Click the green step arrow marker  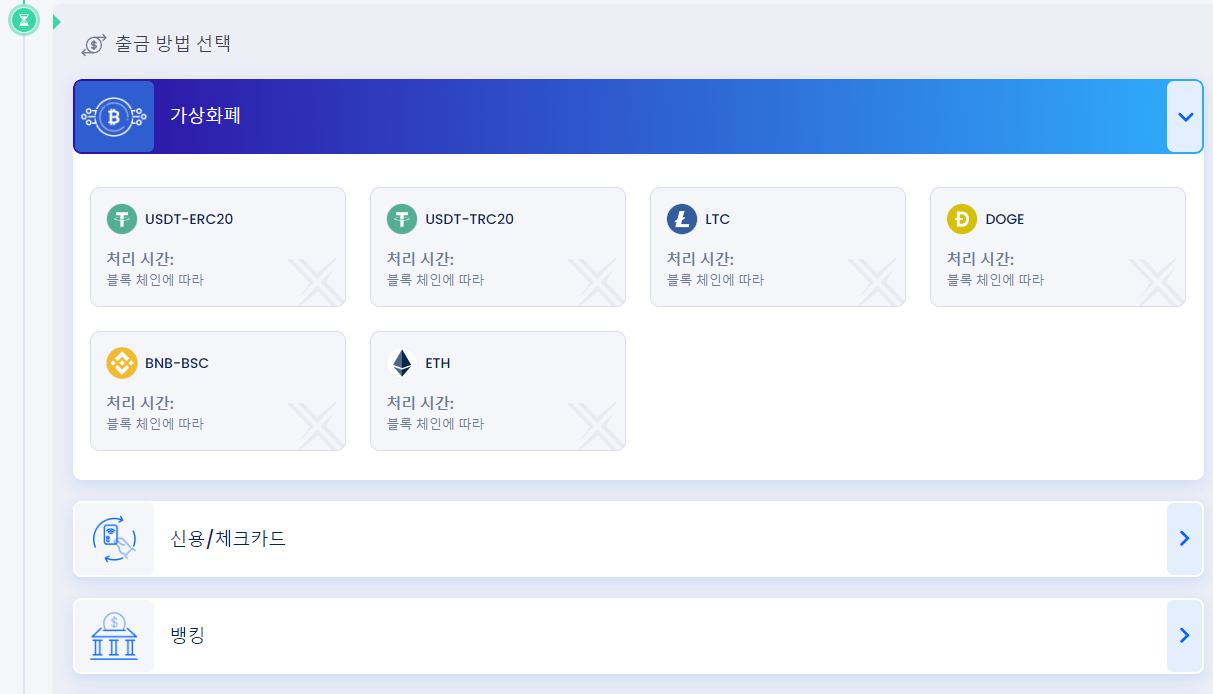pos(57,21)
